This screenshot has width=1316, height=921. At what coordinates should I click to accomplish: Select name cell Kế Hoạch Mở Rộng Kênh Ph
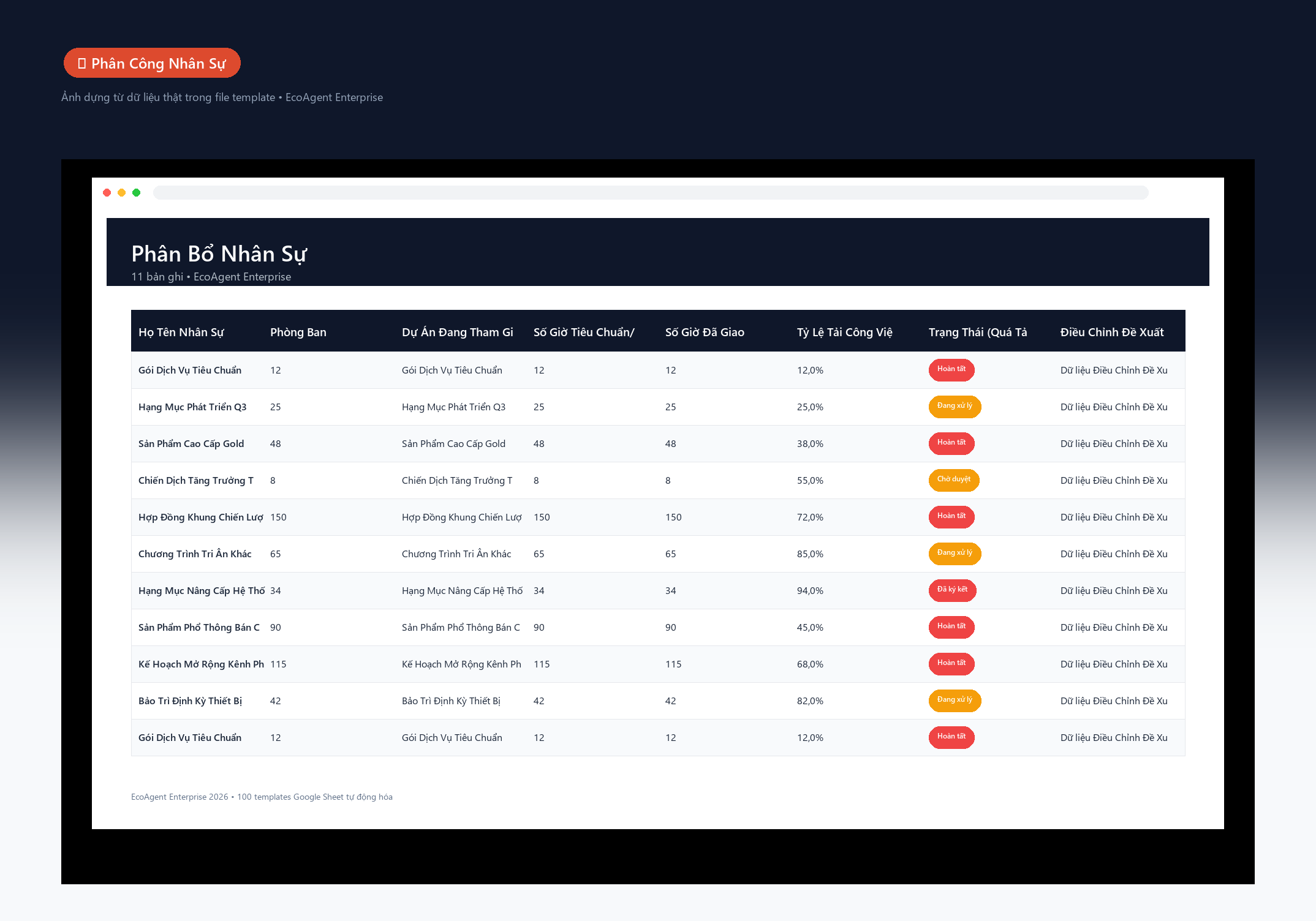201,664
